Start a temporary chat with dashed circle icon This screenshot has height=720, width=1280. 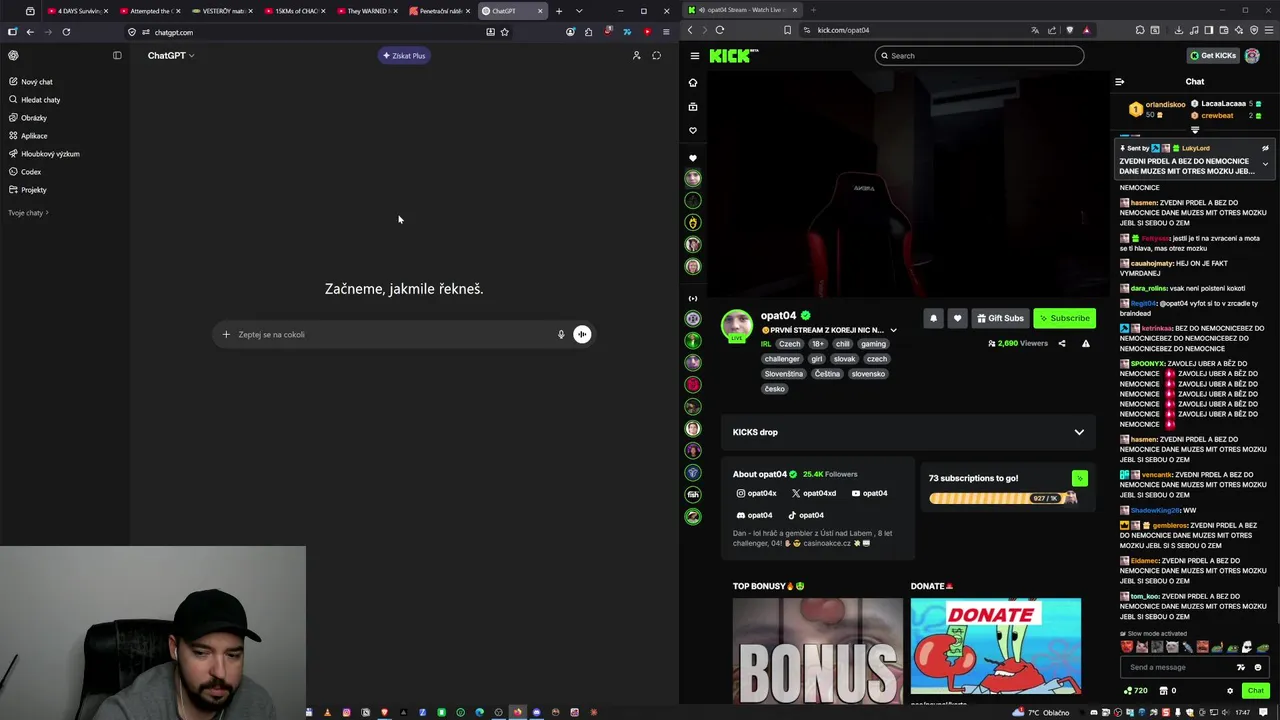pos(656,56)
